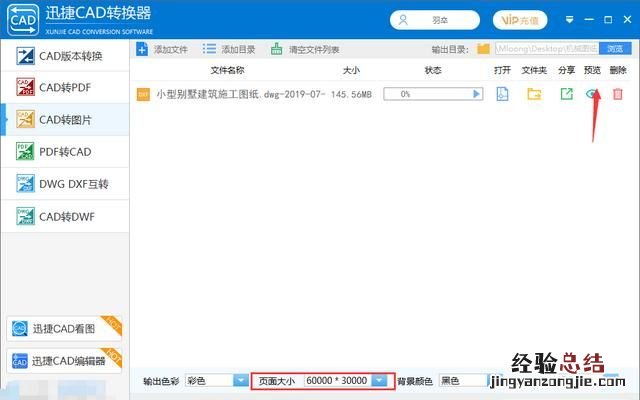
Task: Select the CAD转PDF sidebar tab
Action: (65, 88)
